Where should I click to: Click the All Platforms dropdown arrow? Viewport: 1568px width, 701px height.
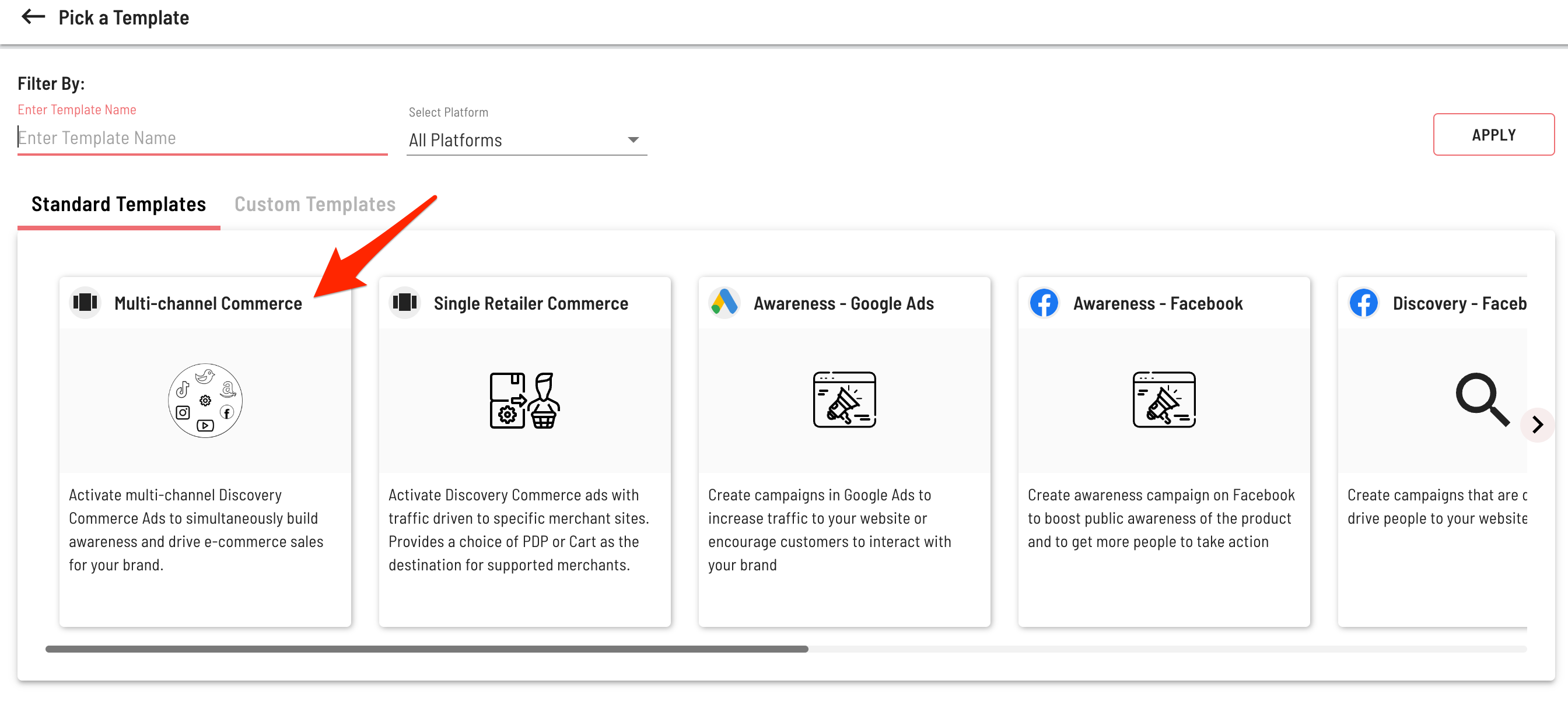(x=633, y=140)
